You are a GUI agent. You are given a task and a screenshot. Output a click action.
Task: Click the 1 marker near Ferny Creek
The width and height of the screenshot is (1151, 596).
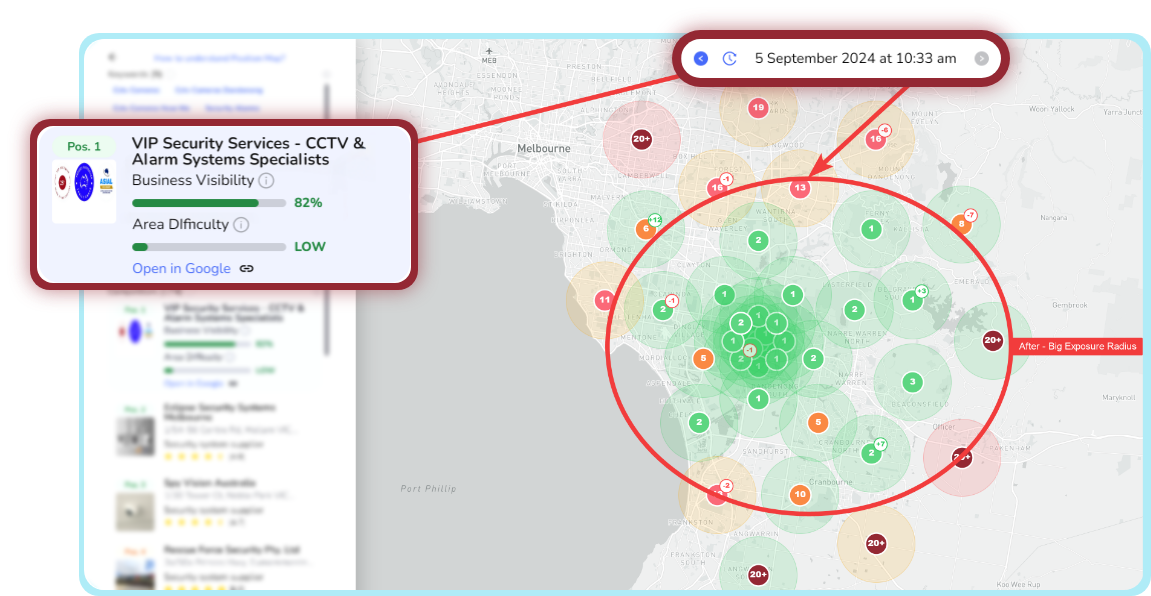(x=871, y=230)
